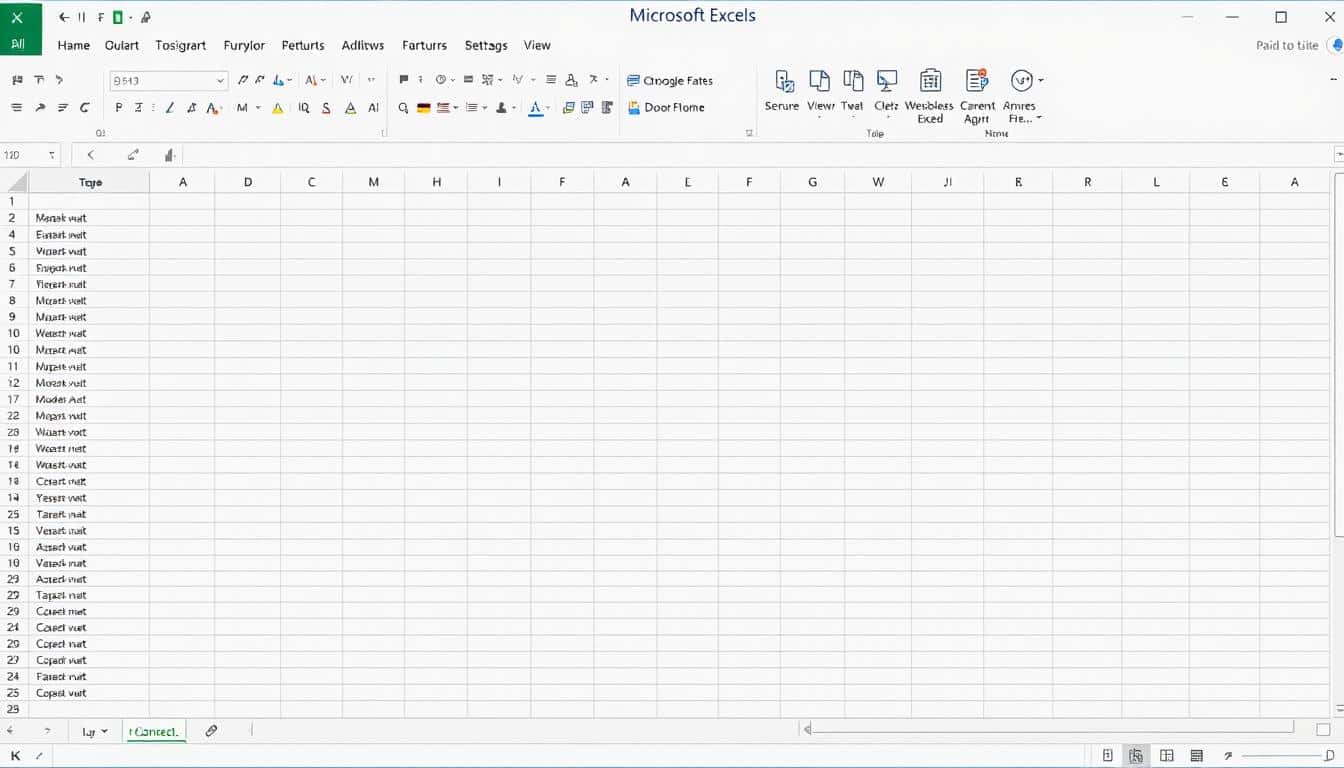Screen dimensions: 1344x768
Task: Click Door Flome button
Action: pos(666,107)
